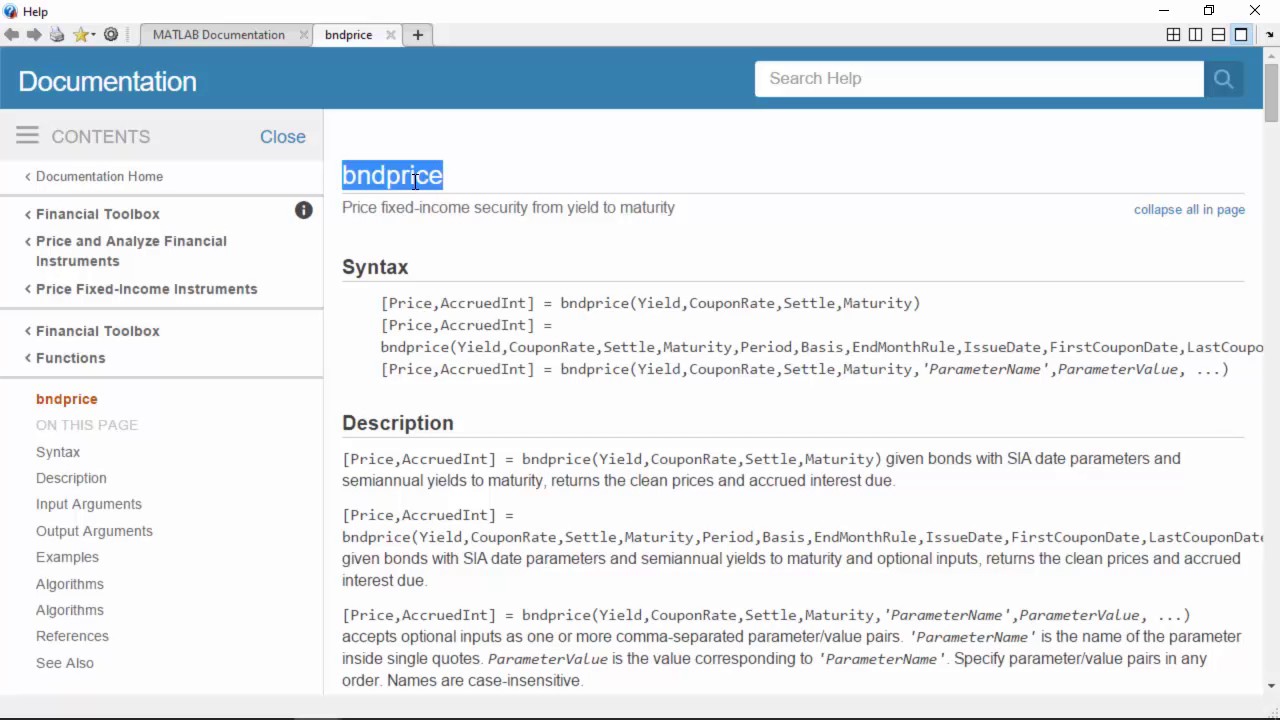Viewport: 1280px width, 720px height.
Task: Jump to See Also section
Action: point(65,663)
